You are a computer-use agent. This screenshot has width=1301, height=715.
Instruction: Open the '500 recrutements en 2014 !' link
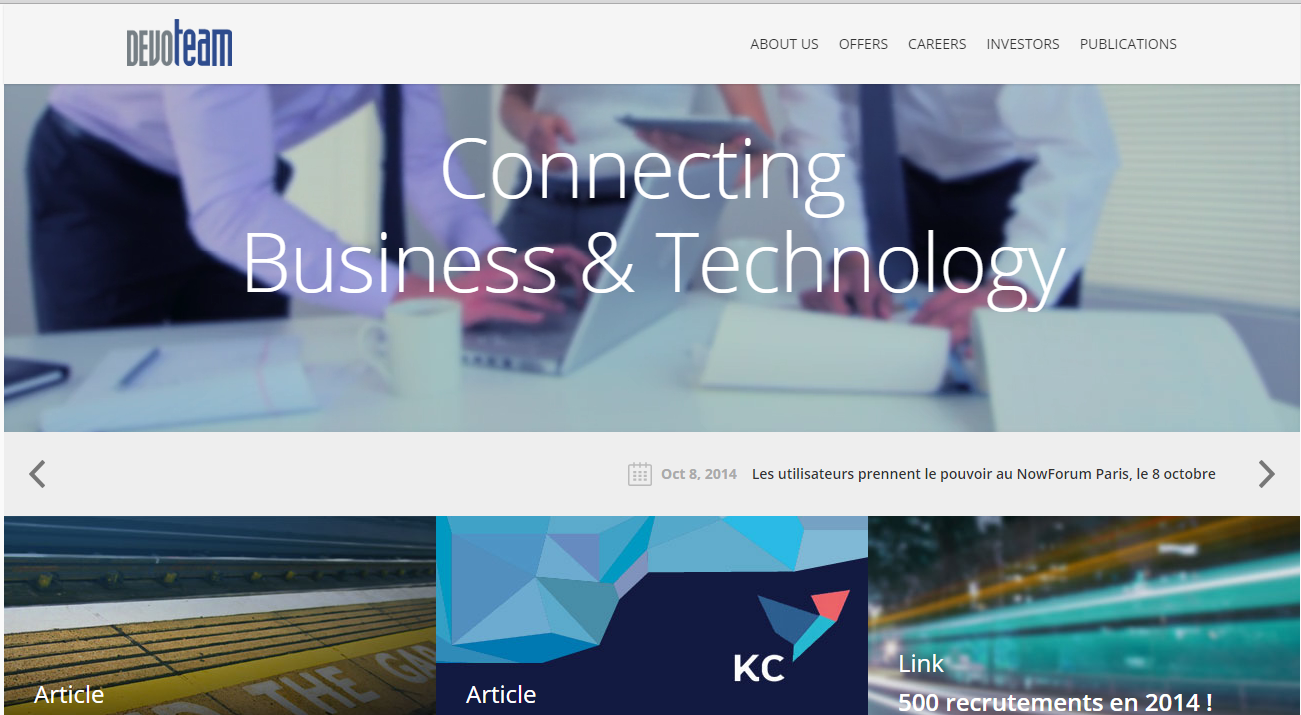pos(1055,702)
